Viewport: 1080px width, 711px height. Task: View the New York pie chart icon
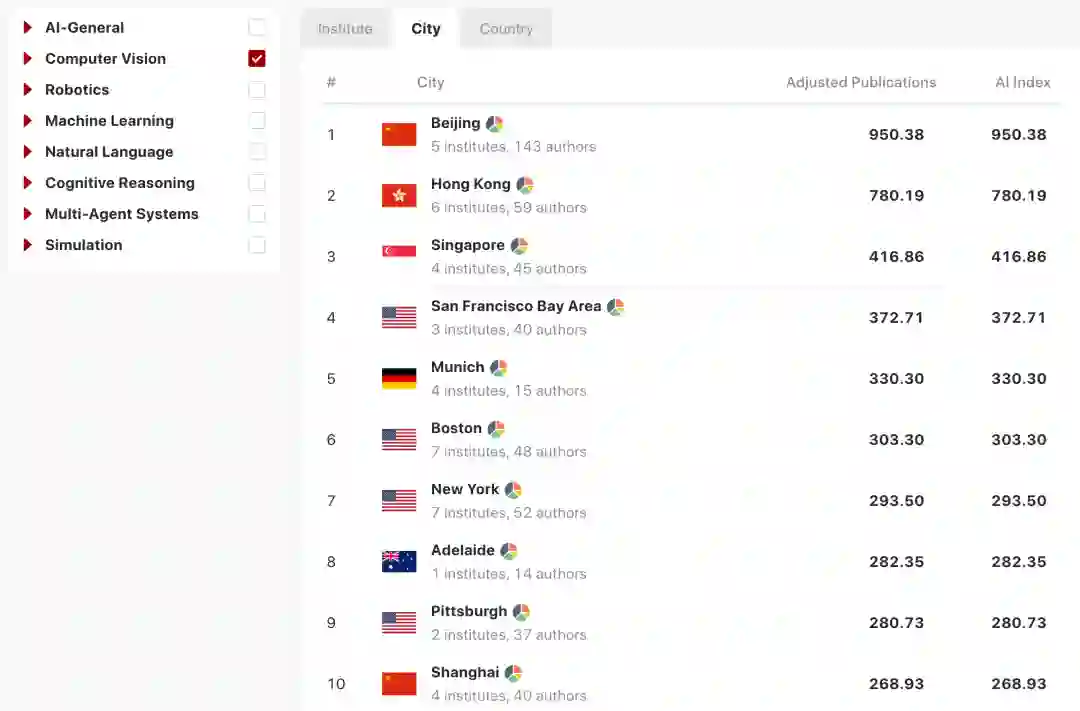[x=513, y=490]
